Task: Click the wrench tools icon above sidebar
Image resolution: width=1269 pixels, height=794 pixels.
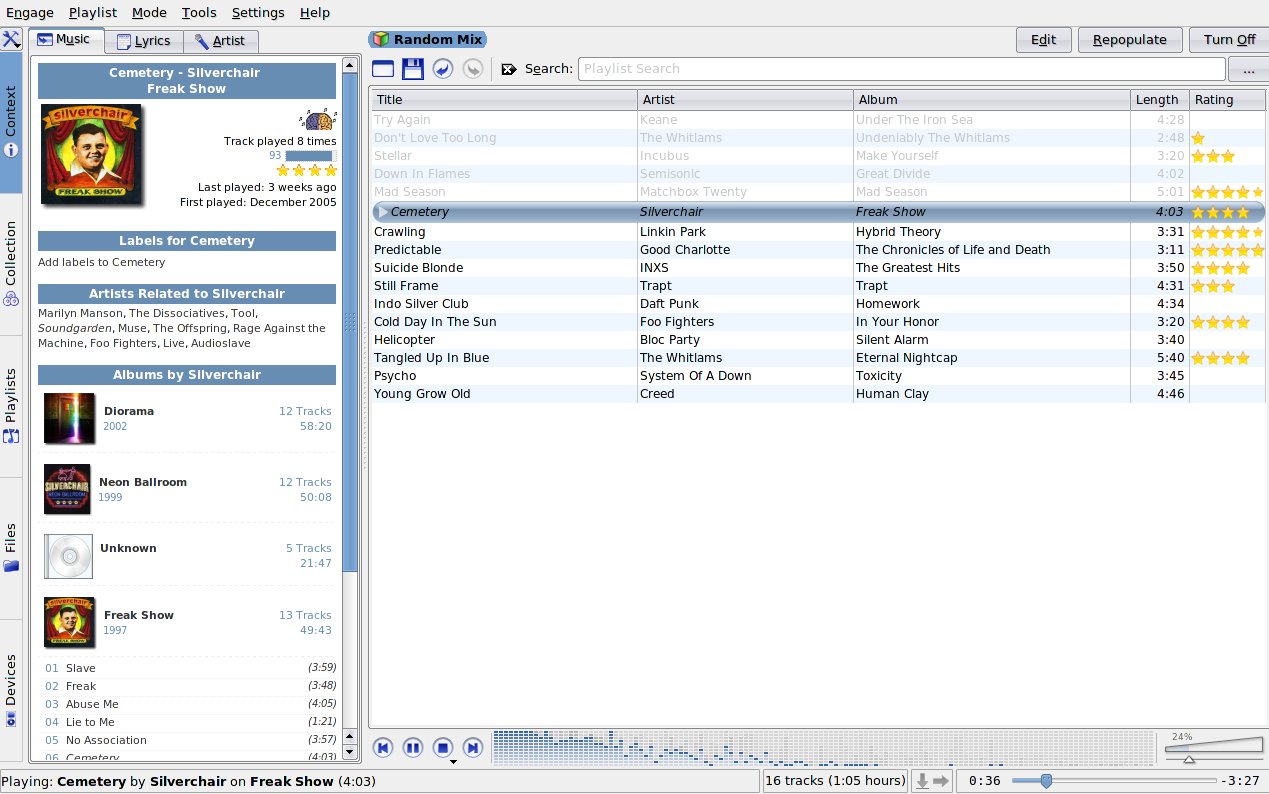Action: point(12,40)
